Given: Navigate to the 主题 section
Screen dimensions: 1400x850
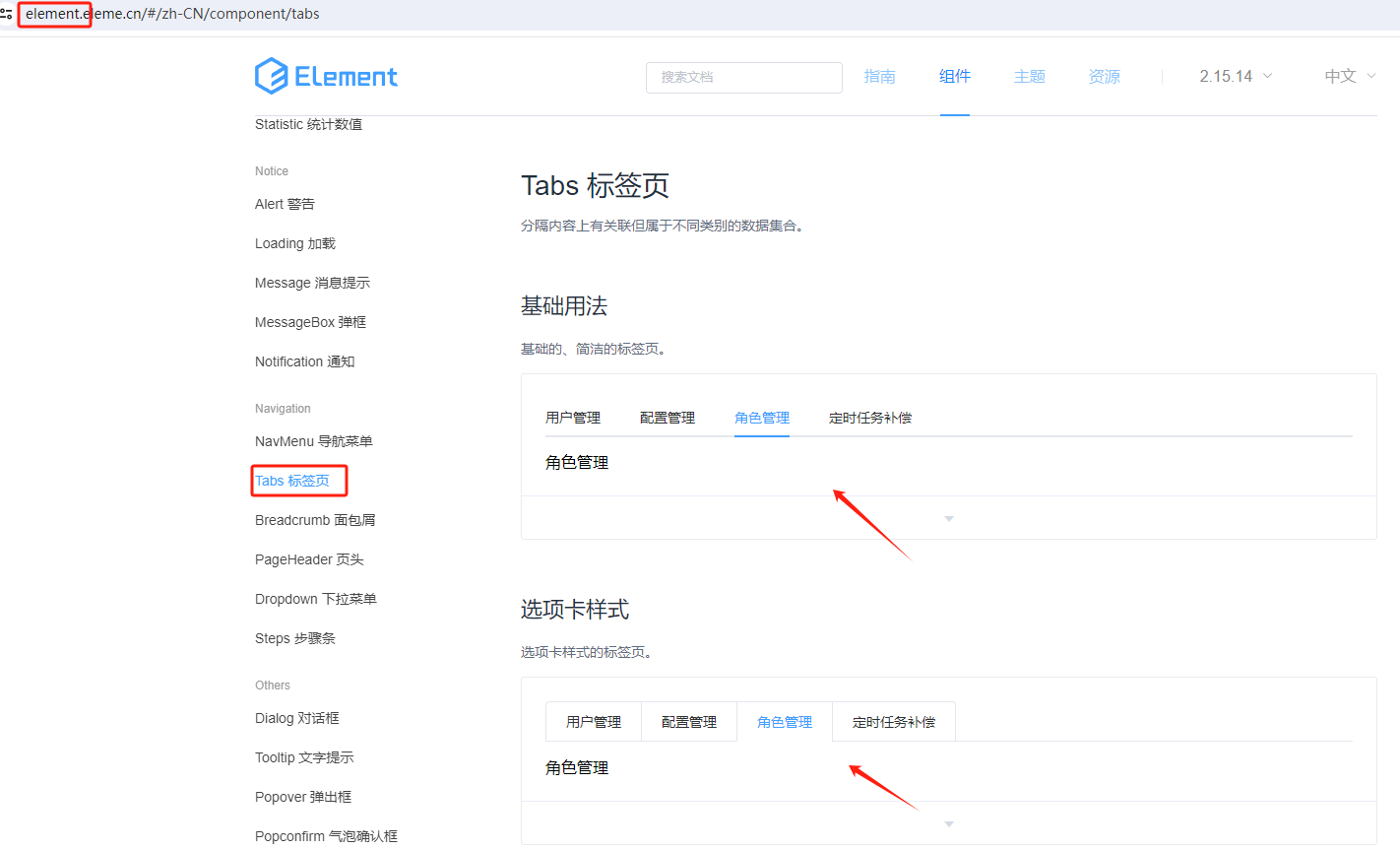Looking at the screenshot, I should (1029, 76).
